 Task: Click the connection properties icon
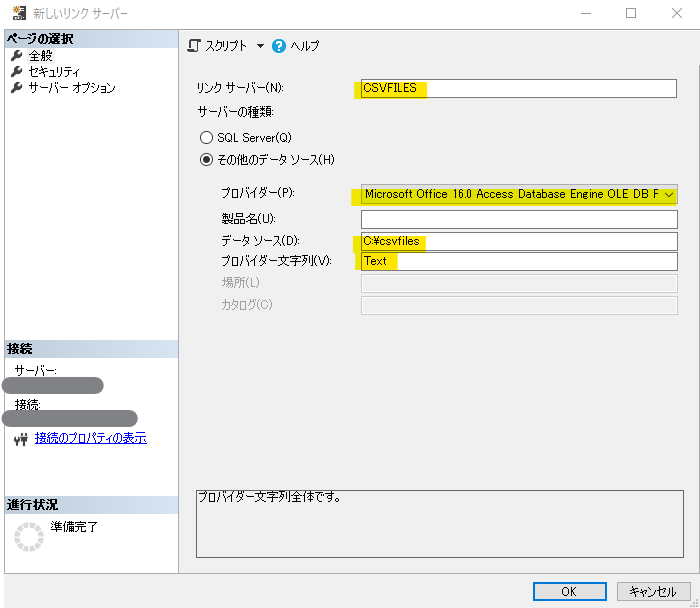click(x=21, y=439)
